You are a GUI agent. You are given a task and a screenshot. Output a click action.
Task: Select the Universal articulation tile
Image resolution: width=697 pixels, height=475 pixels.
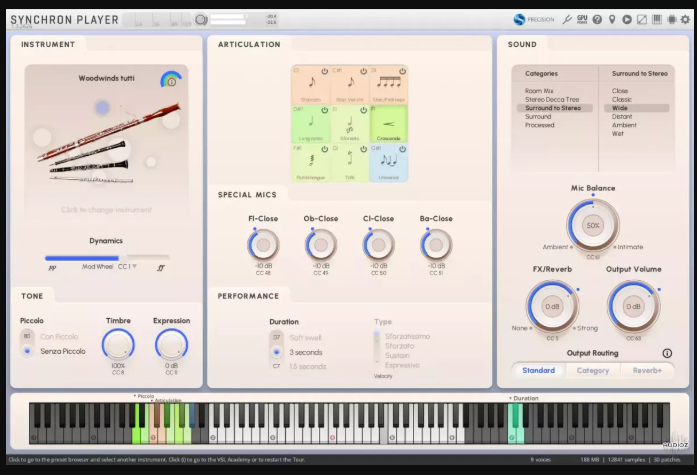click(x=389, y=163)
